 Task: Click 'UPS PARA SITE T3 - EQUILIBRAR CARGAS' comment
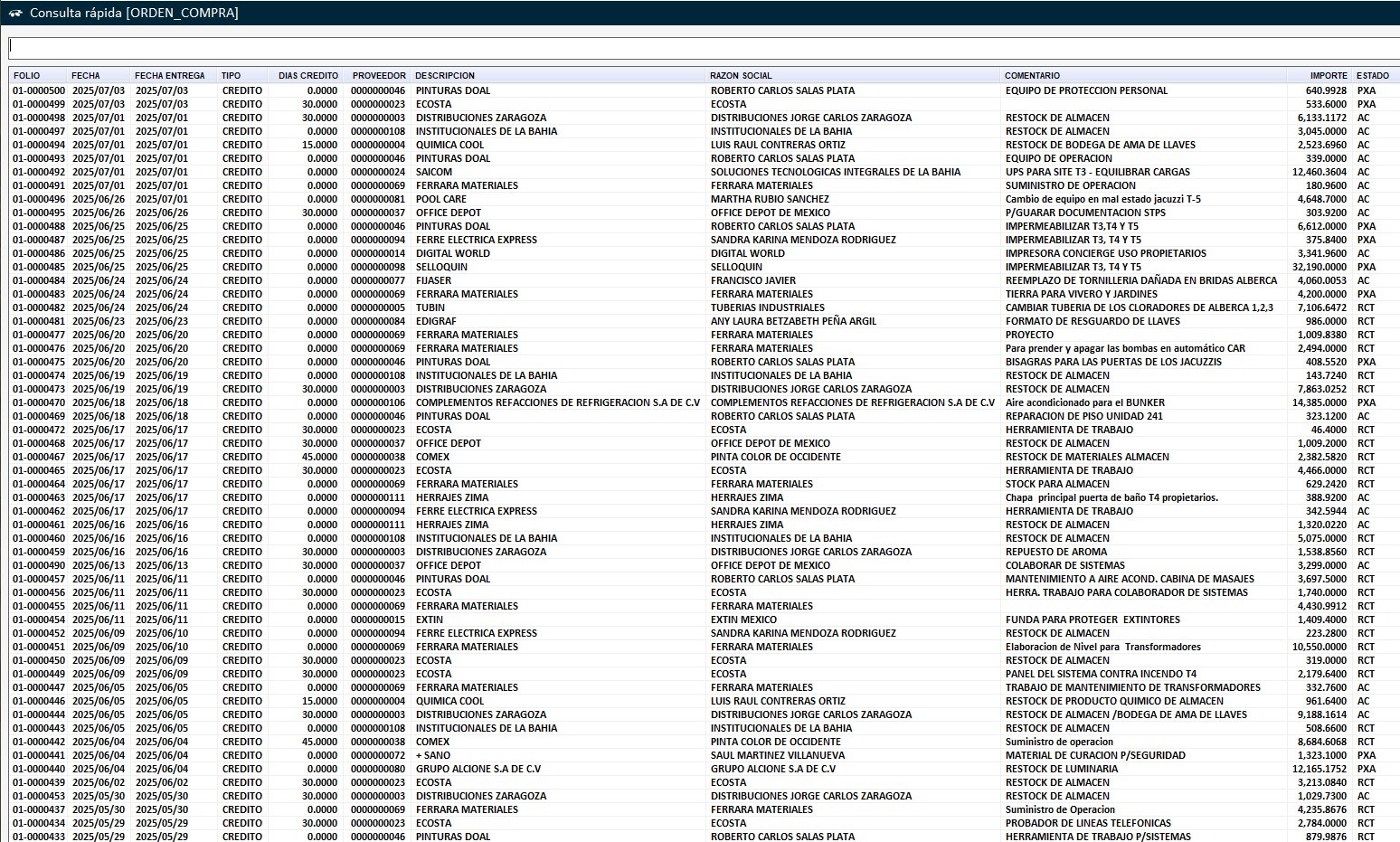tap(1097, 172)
